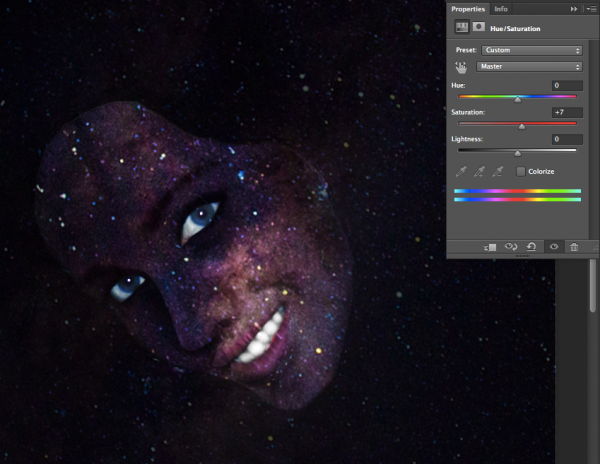This screenshot has height=464, width=600.
Task: Reset adjustment to defaults
Action: (530, 246)
